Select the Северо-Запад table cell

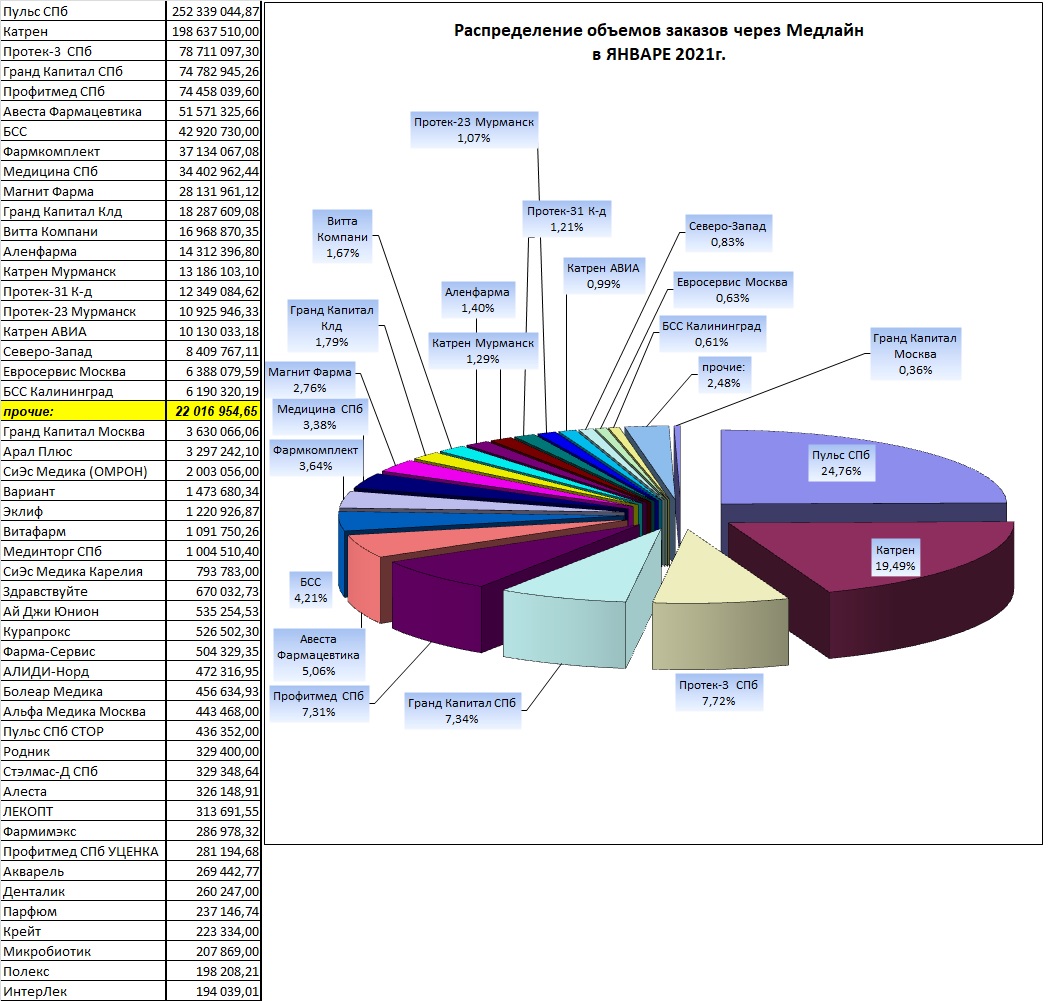tap(83, 352)
